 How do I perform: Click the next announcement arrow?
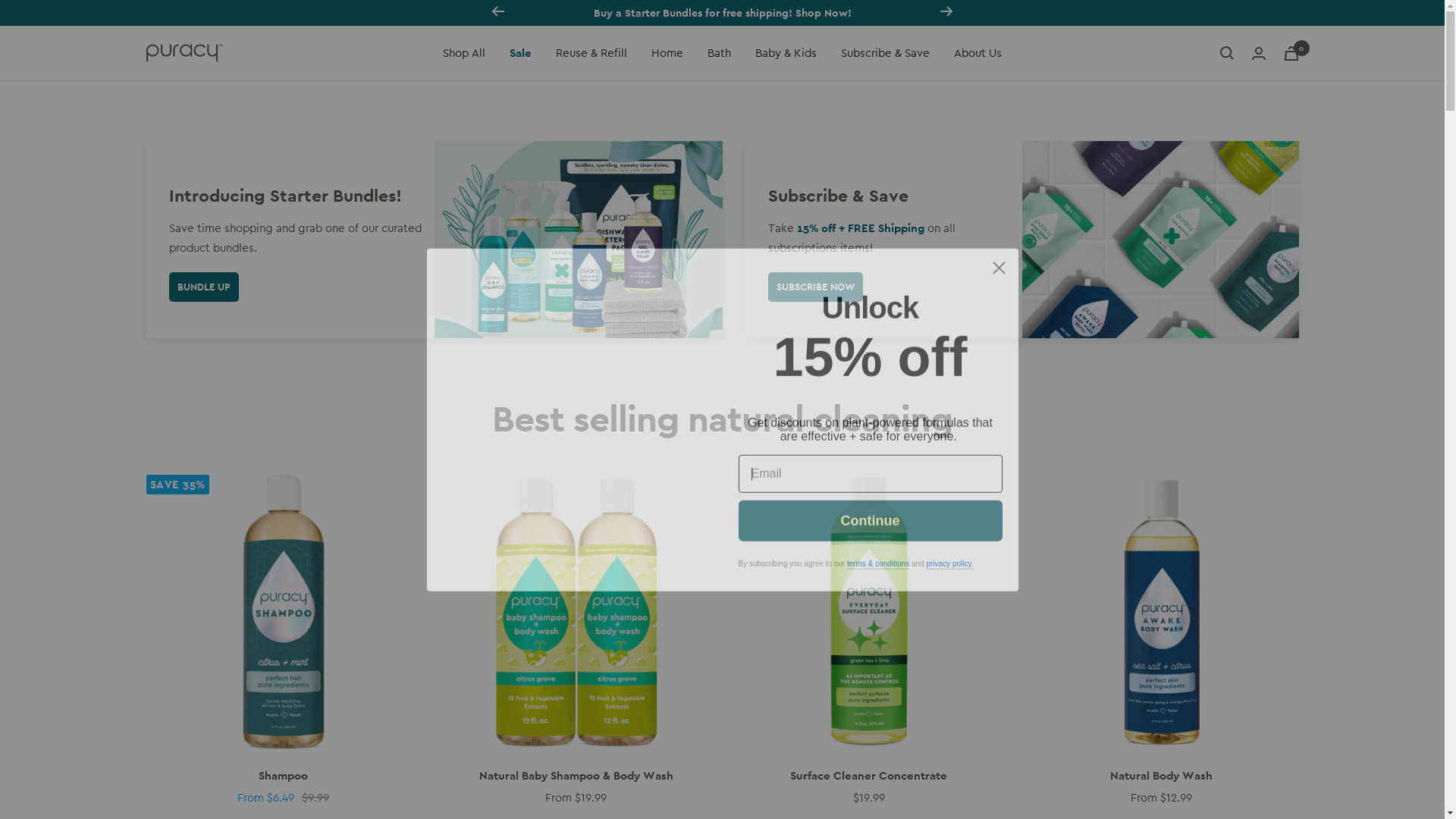click(x=946, y=12)
